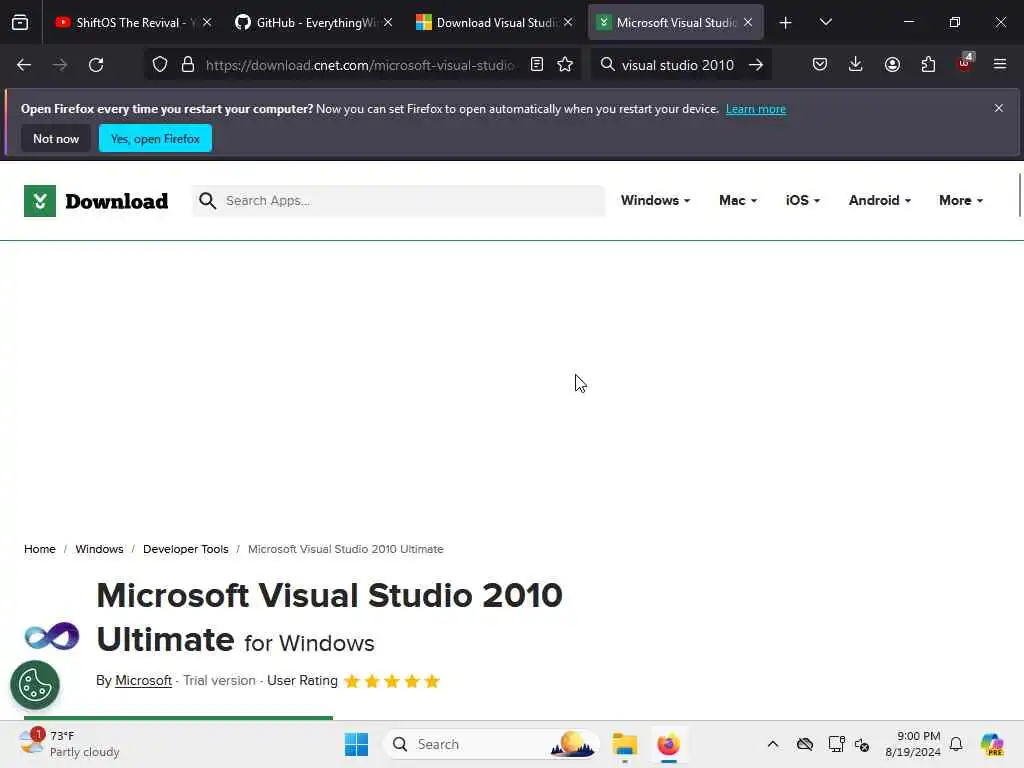Go to Windows breadcrumb link
Viewport: 1024px width, 768px height.
pyautogui.click(x=99, y=549)
